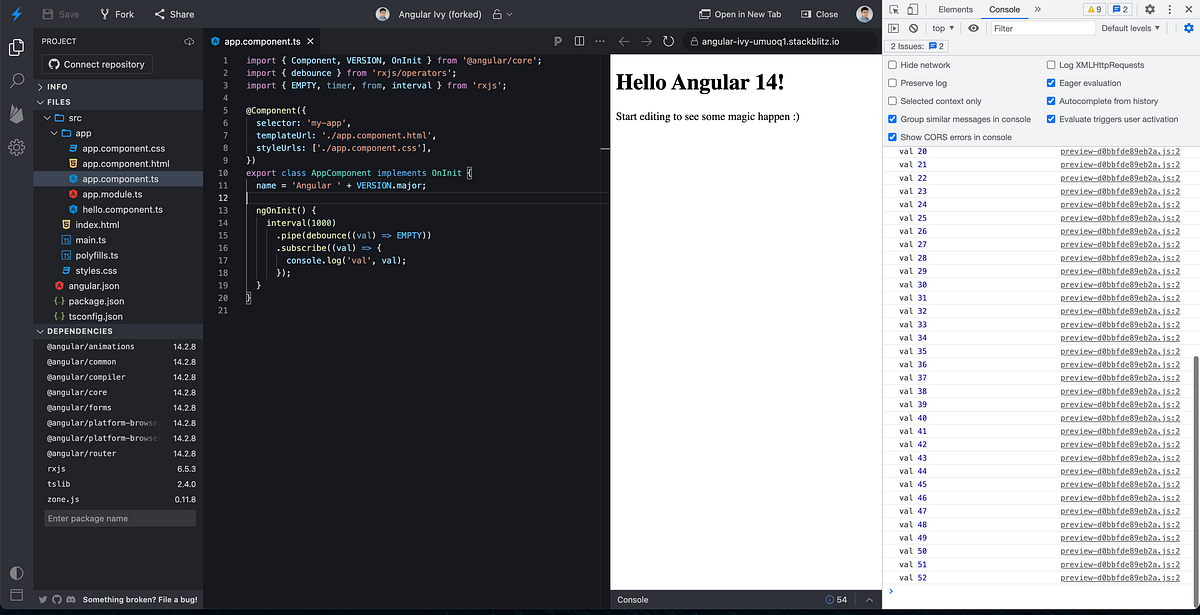Switch to the Elements tab
Screen dimensions: 1200x615
click(955, 9)
